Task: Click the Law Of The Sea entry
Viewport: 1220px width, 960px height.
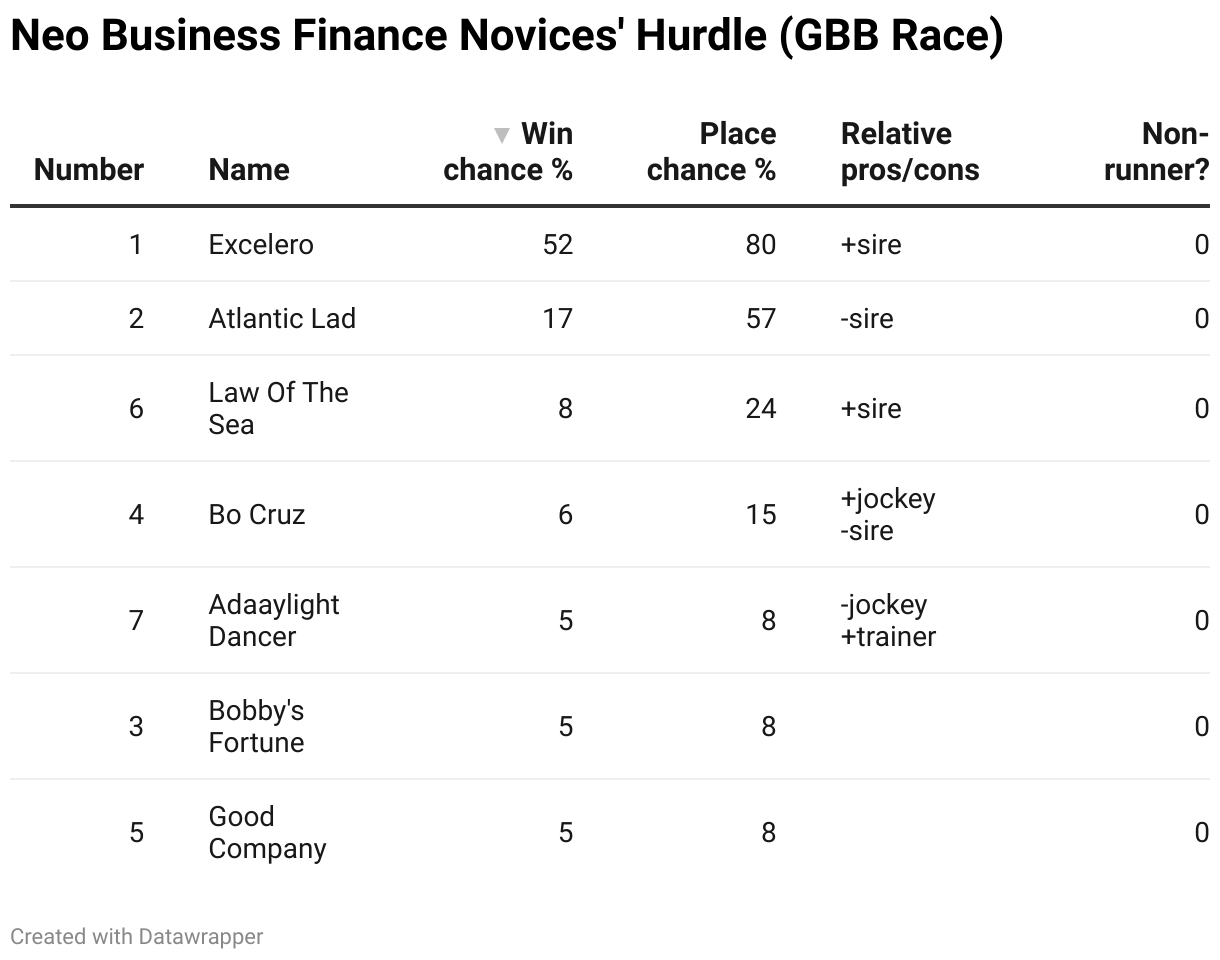Action: point(278,408)
